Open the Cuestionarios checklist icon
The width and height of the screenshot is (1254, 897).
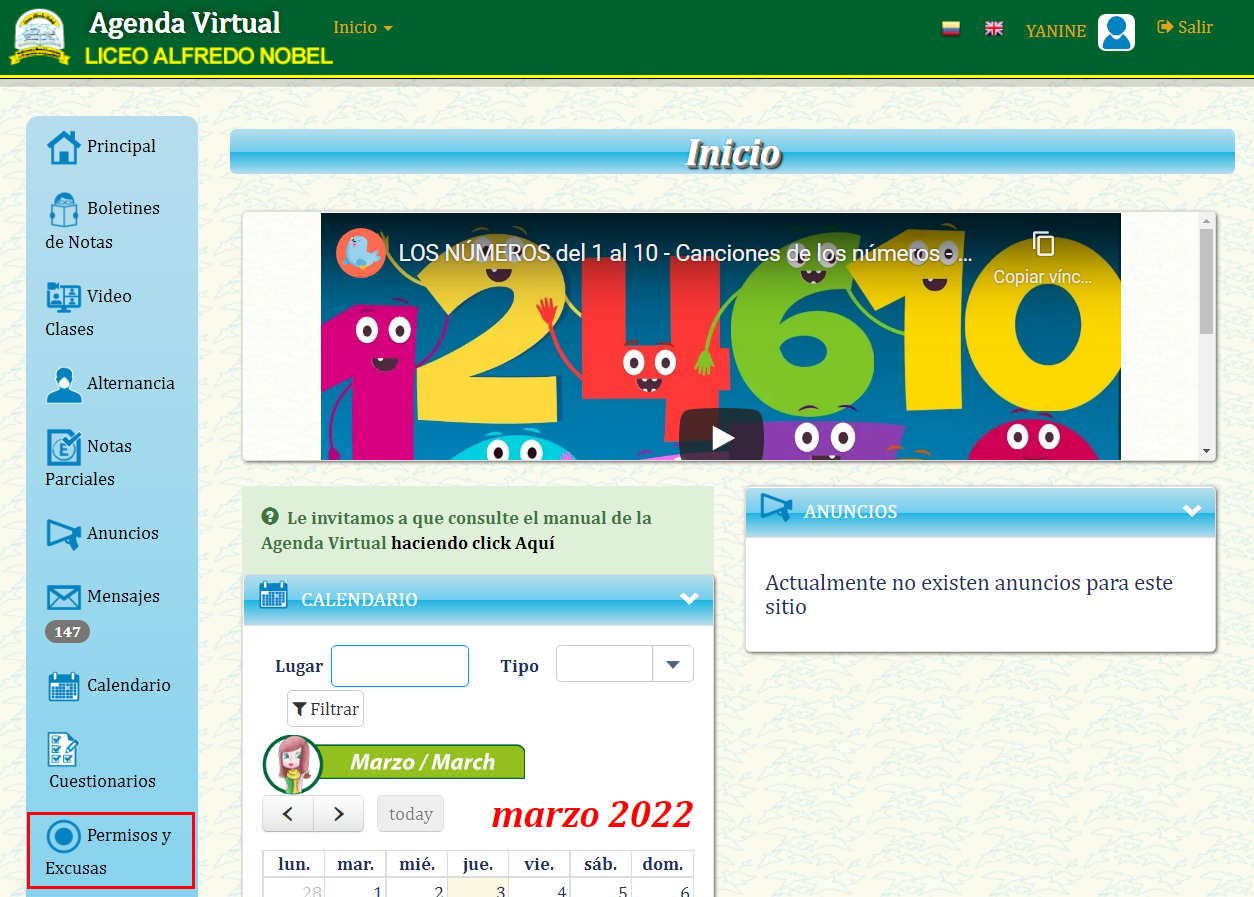(64, 749)
